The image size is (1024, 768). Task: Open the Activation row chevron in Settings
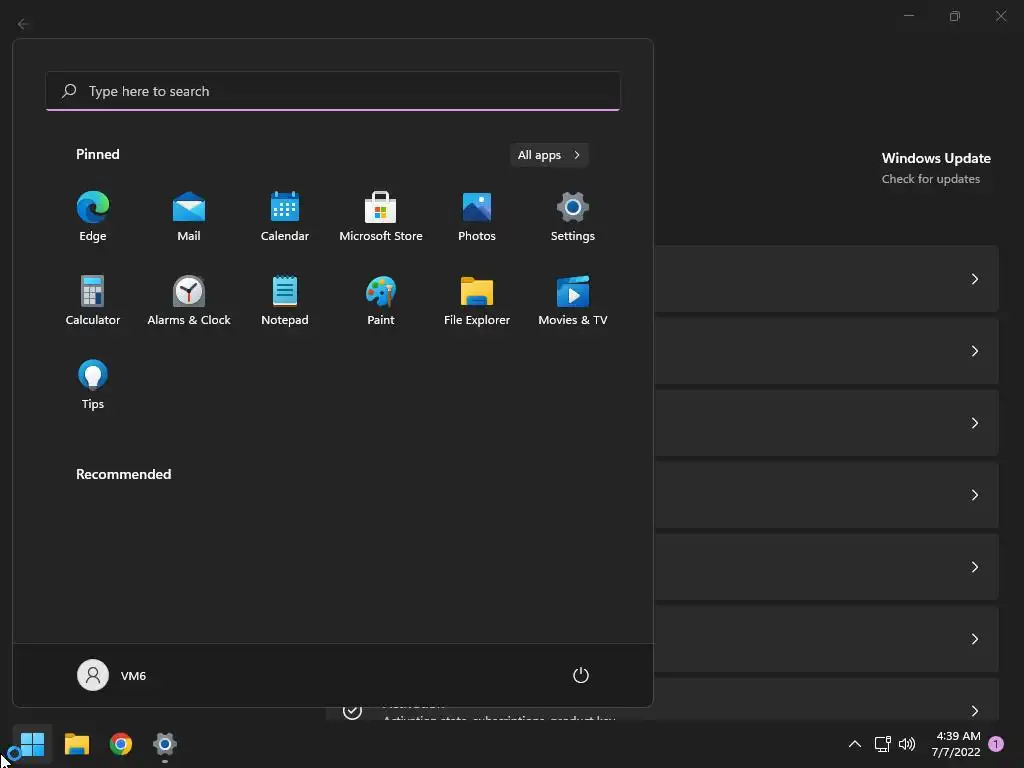974,710
